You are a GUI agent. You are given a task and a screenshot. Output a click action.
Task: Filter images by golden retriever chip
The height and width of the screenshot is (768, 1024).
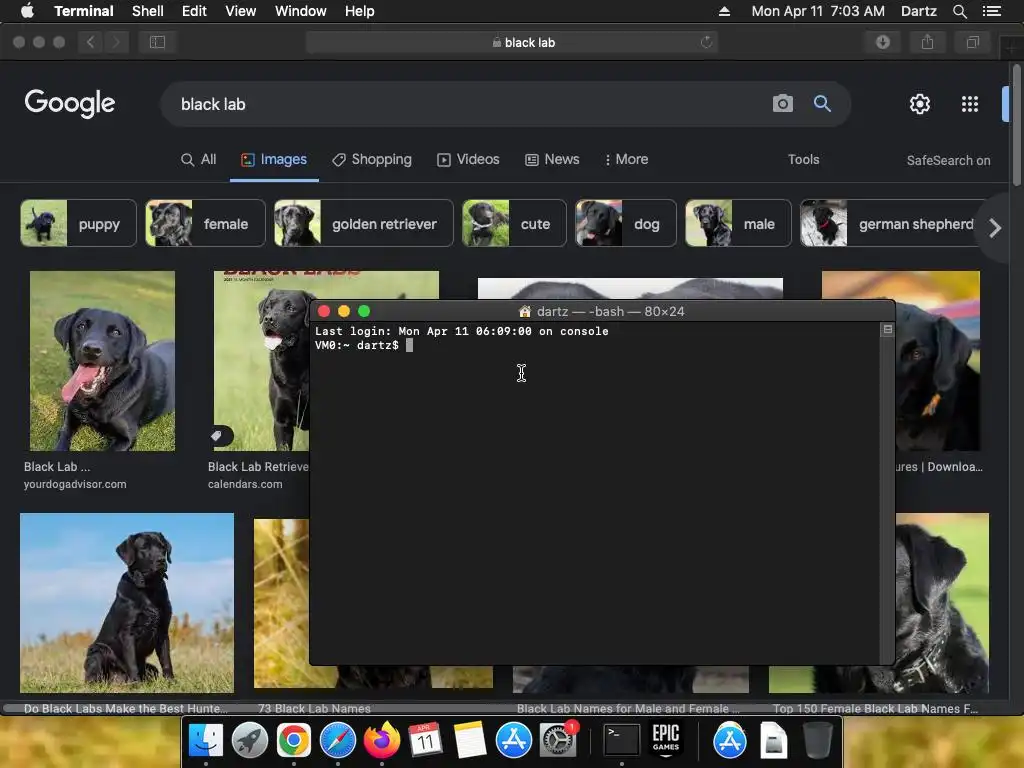[x=364, y=223]
